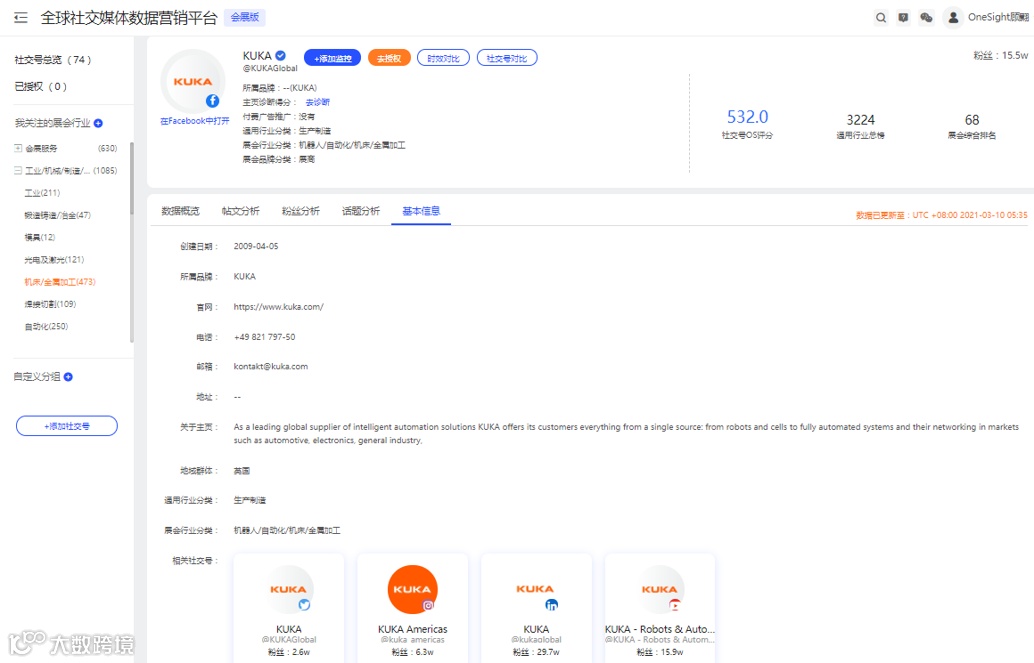This screenshot has height=663, width=1034.
Task: Open the search magnifier icon in header
Action: (880, 18)
